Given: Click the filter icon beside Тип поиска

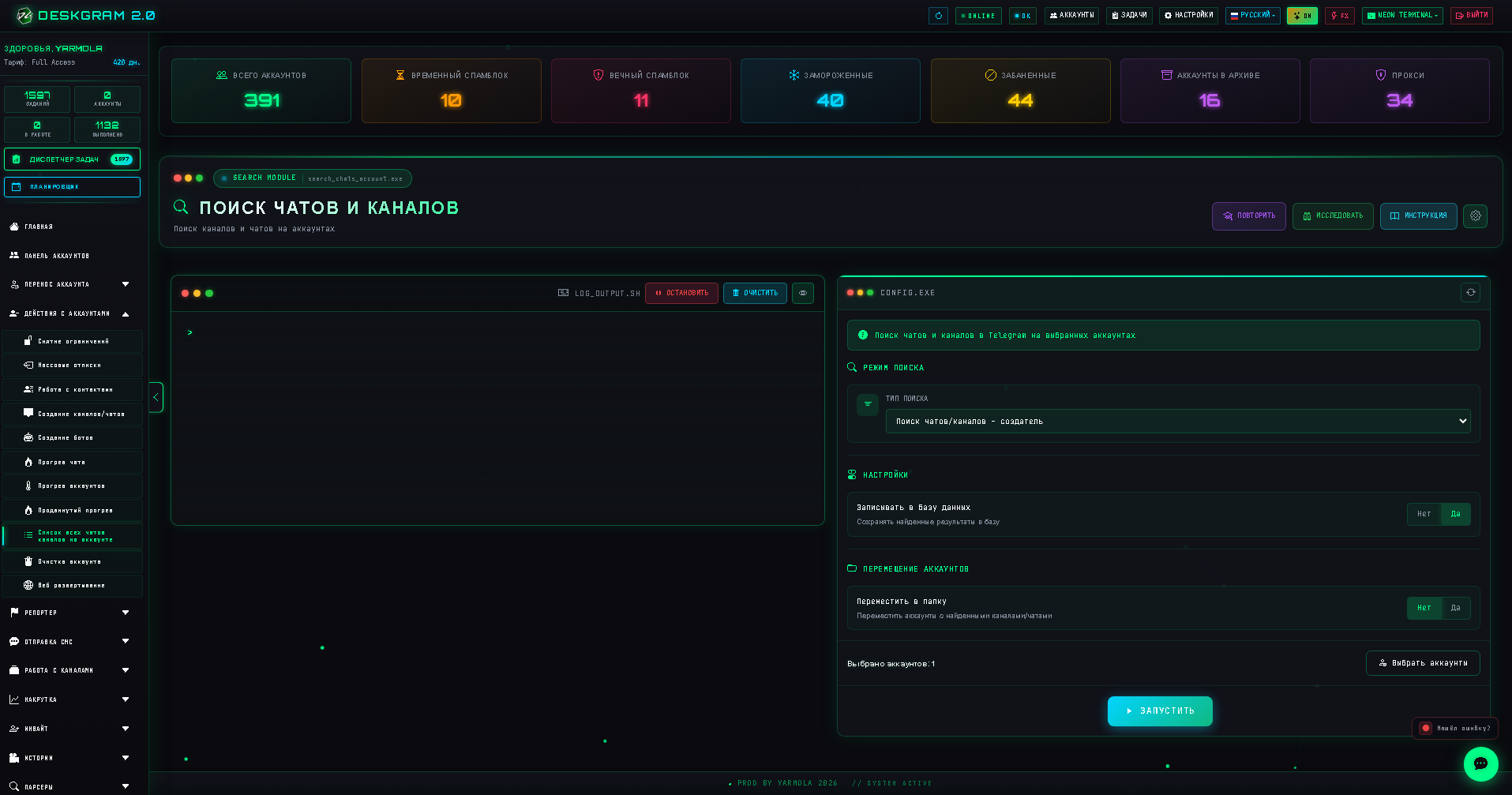Looking at the screenshot, I should [868, 404].
